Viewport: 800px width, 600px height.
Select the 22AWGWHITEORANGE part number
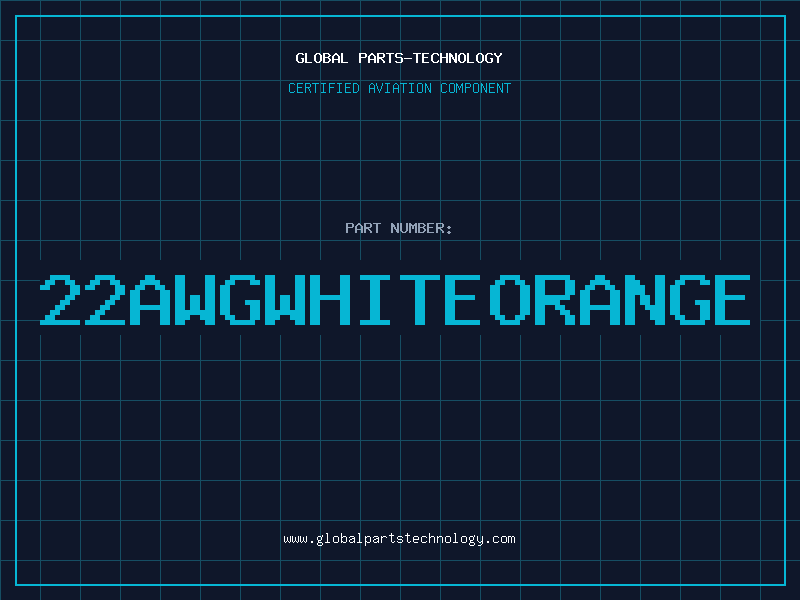395,299
